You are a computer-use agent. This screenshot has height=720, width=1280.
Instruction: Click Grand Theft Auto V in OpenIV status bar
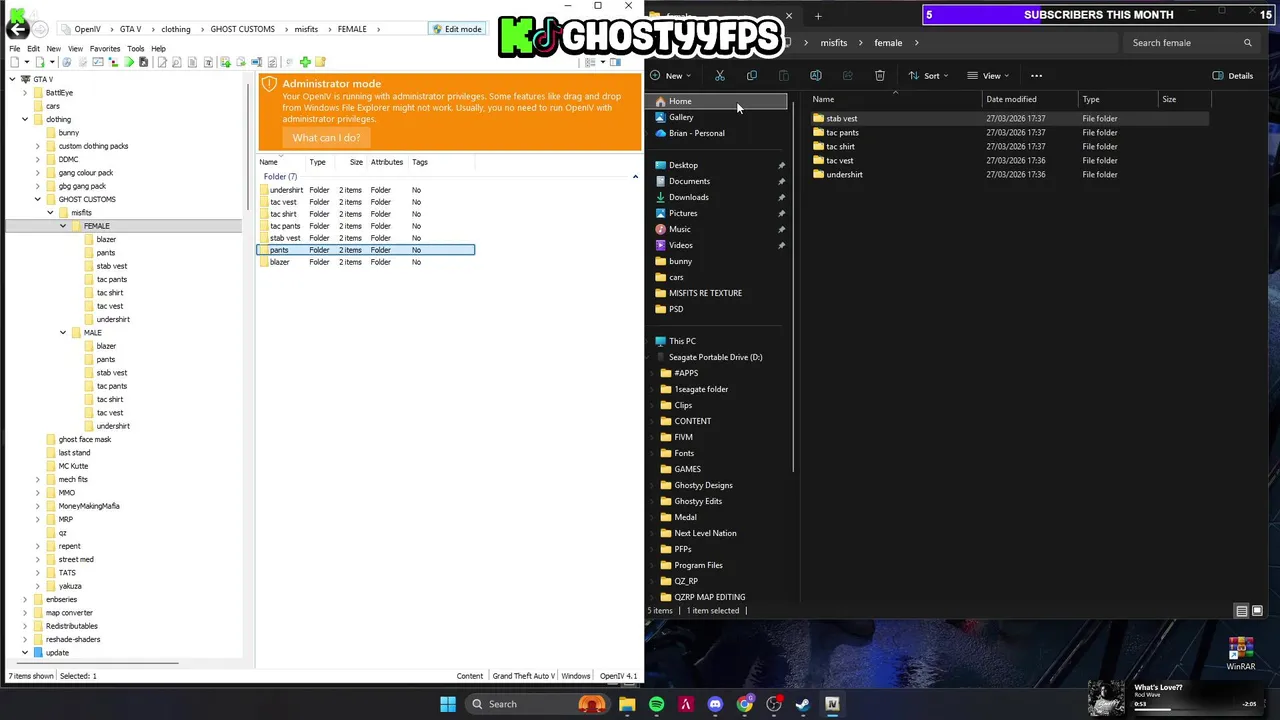point(523,676)
